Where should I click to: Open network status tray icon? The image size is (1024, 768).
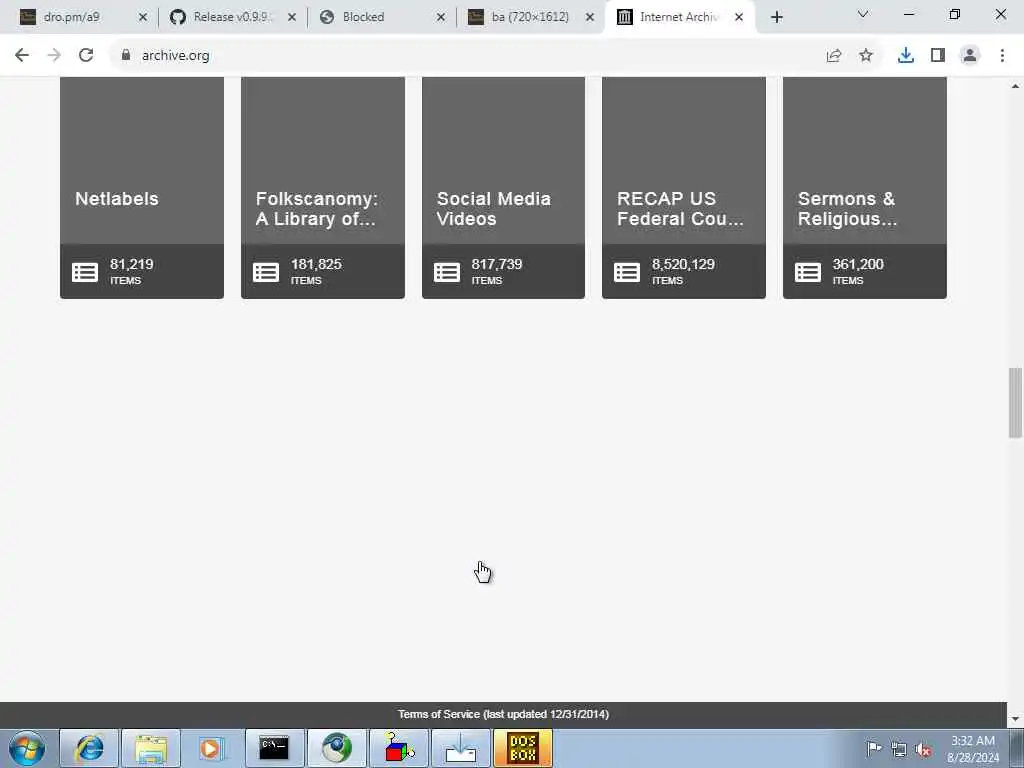[x=899, y=749]
